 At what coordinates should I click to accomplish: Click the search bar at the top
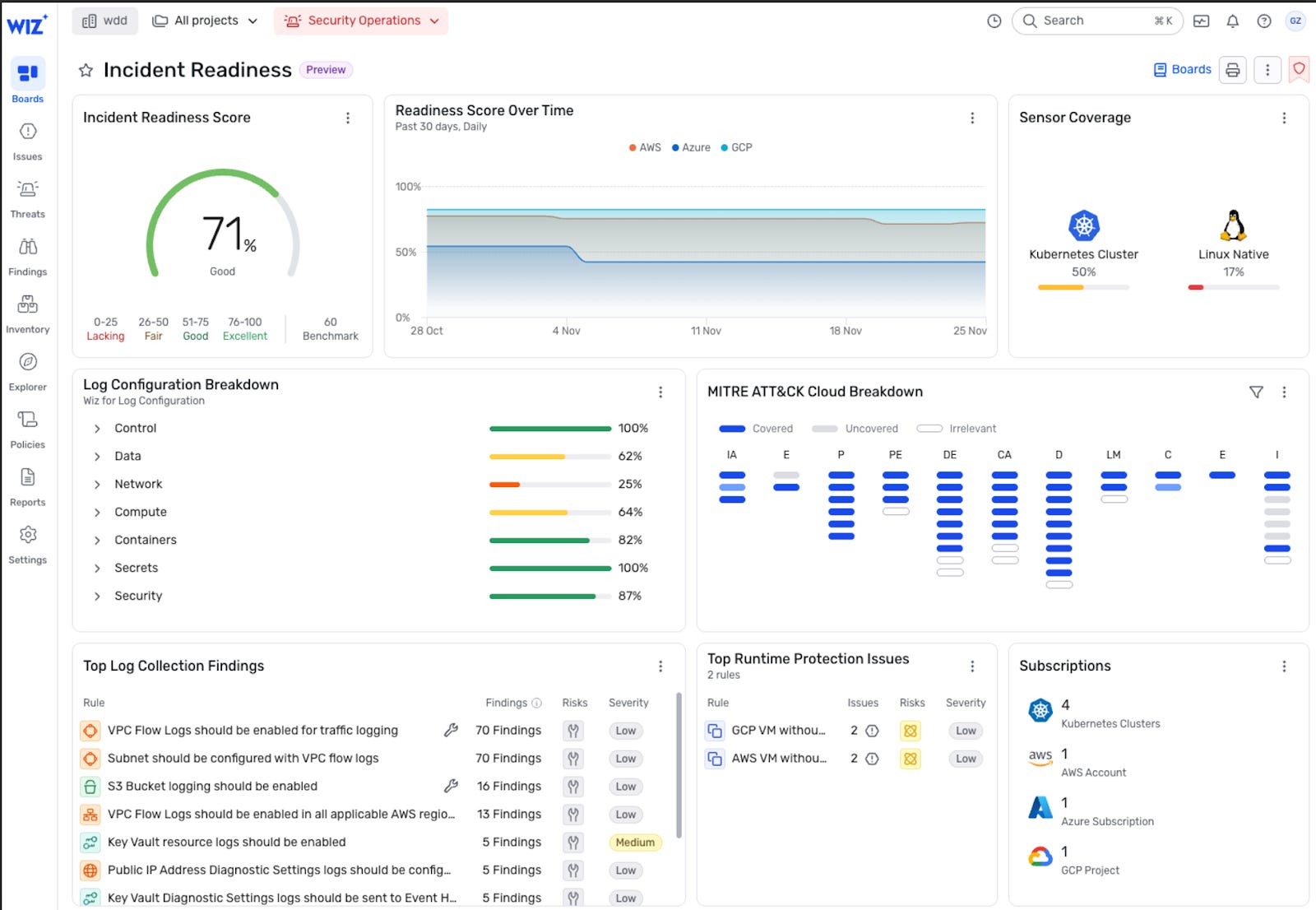(x=1097, y=21)
